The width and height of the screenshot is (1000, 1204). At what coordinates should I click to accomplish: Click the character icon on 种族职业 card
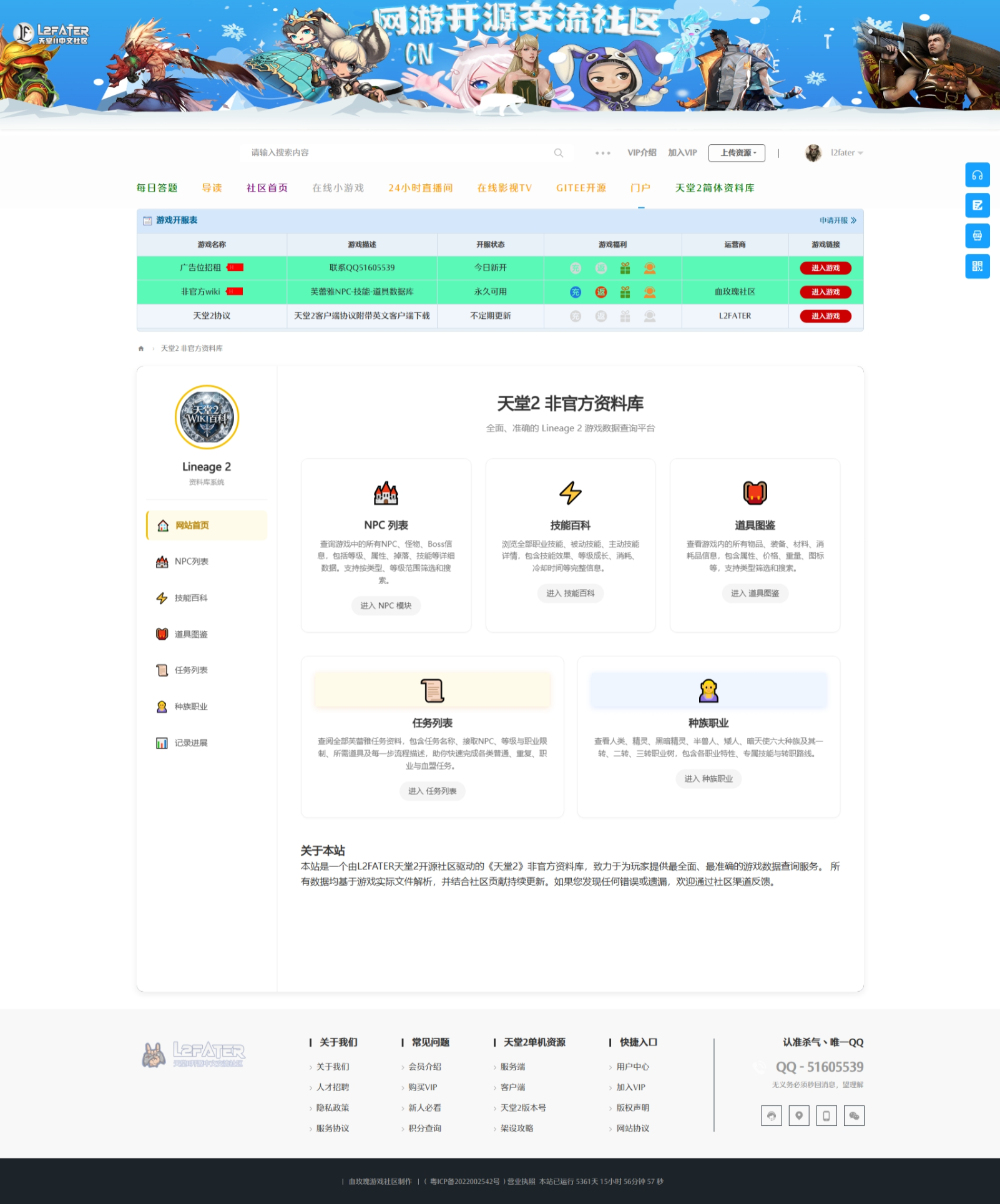(x=708, y=690)
